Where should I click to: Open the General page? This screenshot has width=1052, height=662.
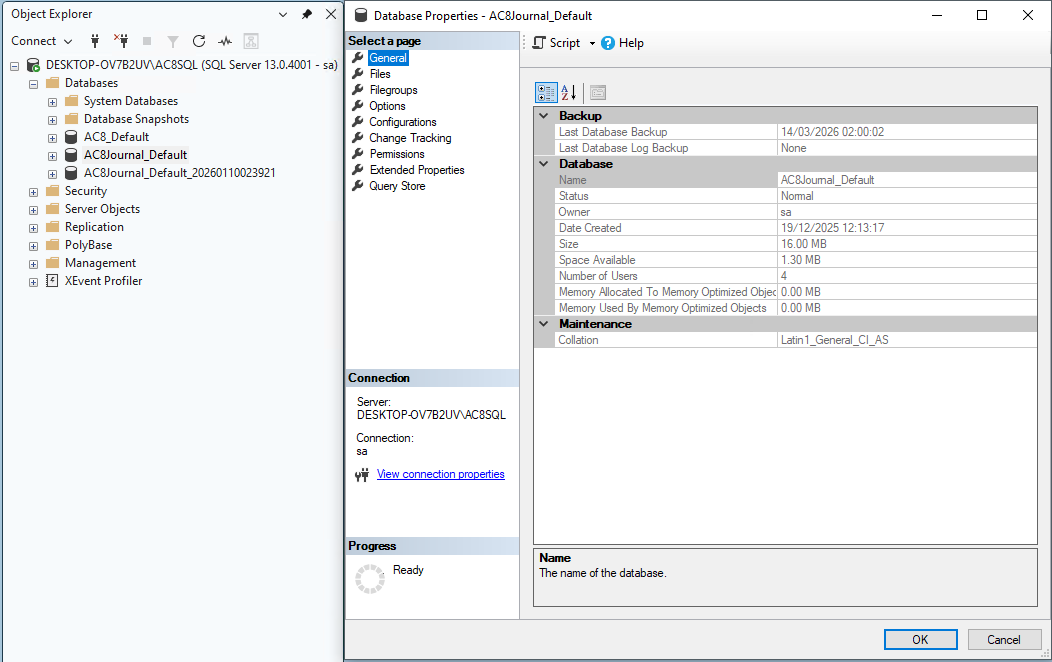pos(388,58)
